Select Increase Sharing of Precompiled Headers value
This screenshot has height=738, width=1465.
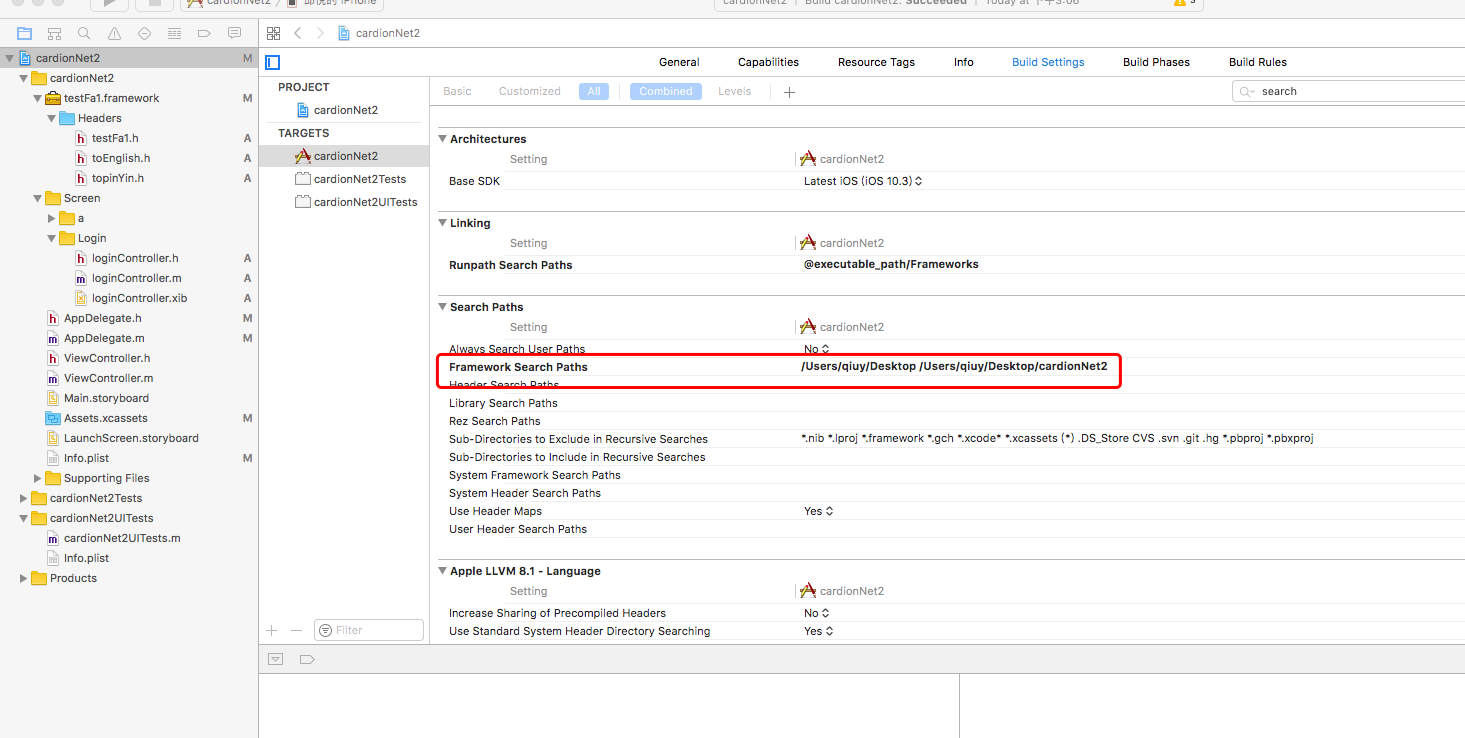point(817,613)
